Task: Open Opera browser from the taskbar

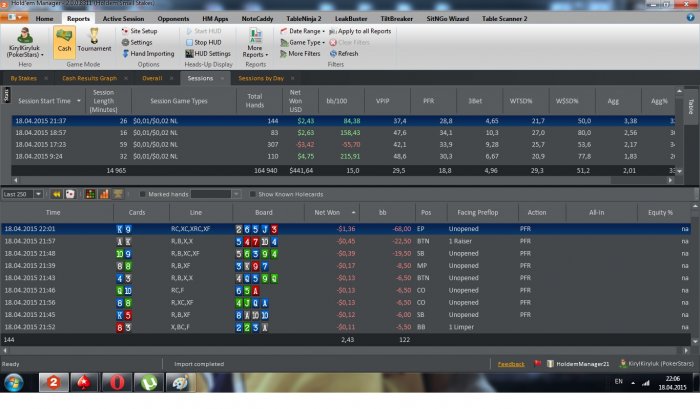Action: click(x=117, y=383)
